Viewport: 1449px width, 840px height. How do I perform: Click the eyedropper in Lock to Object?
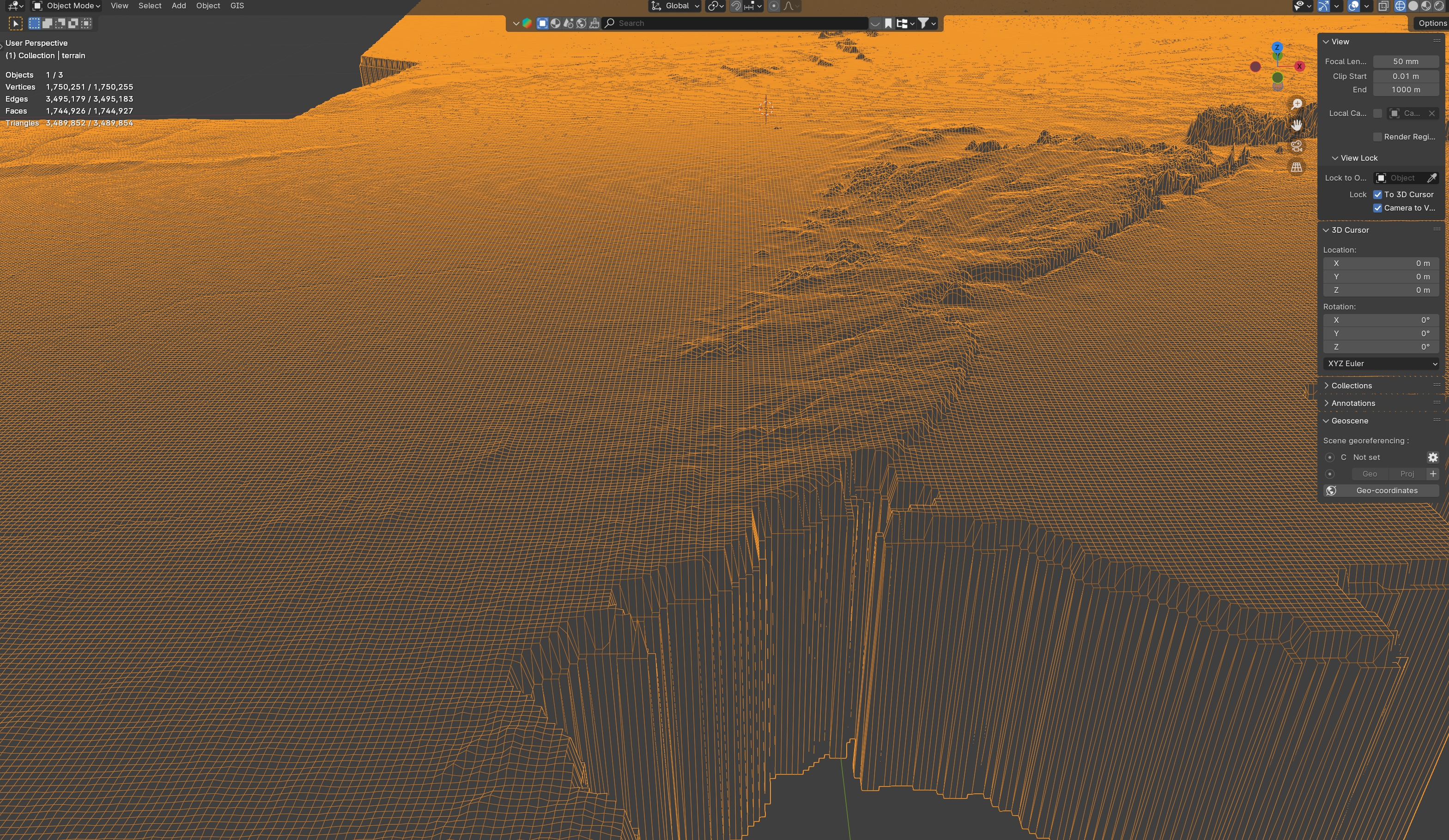1432,178
